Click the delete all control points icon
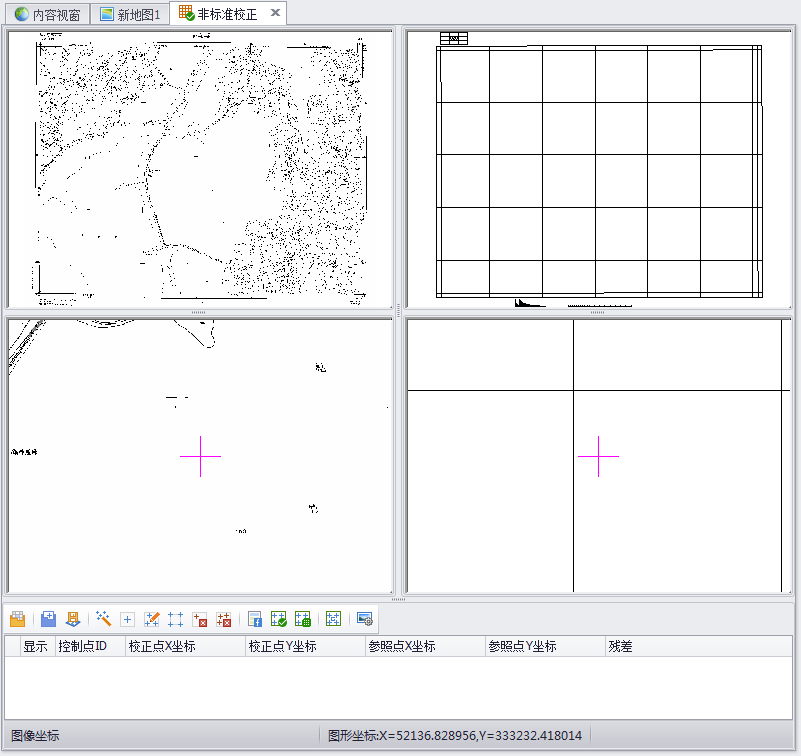The image size is (801, 756). coord(224,619)
